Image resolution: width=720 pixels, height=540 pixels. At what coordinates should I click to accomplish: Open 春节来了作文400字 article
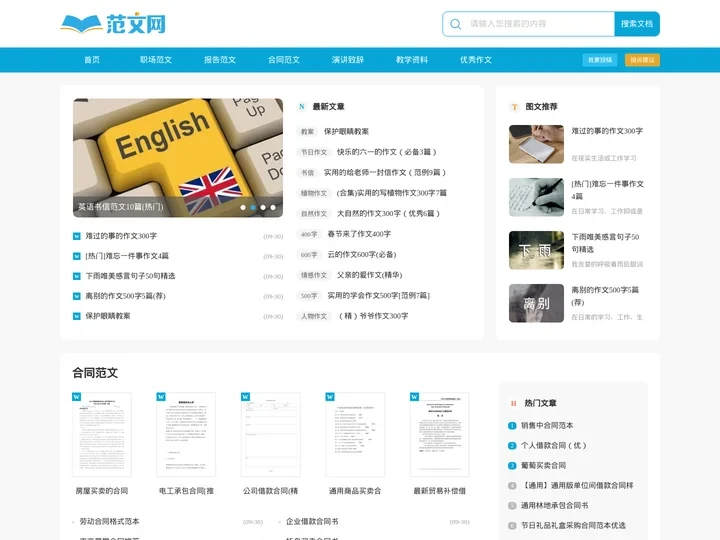[x=359, y=234]
